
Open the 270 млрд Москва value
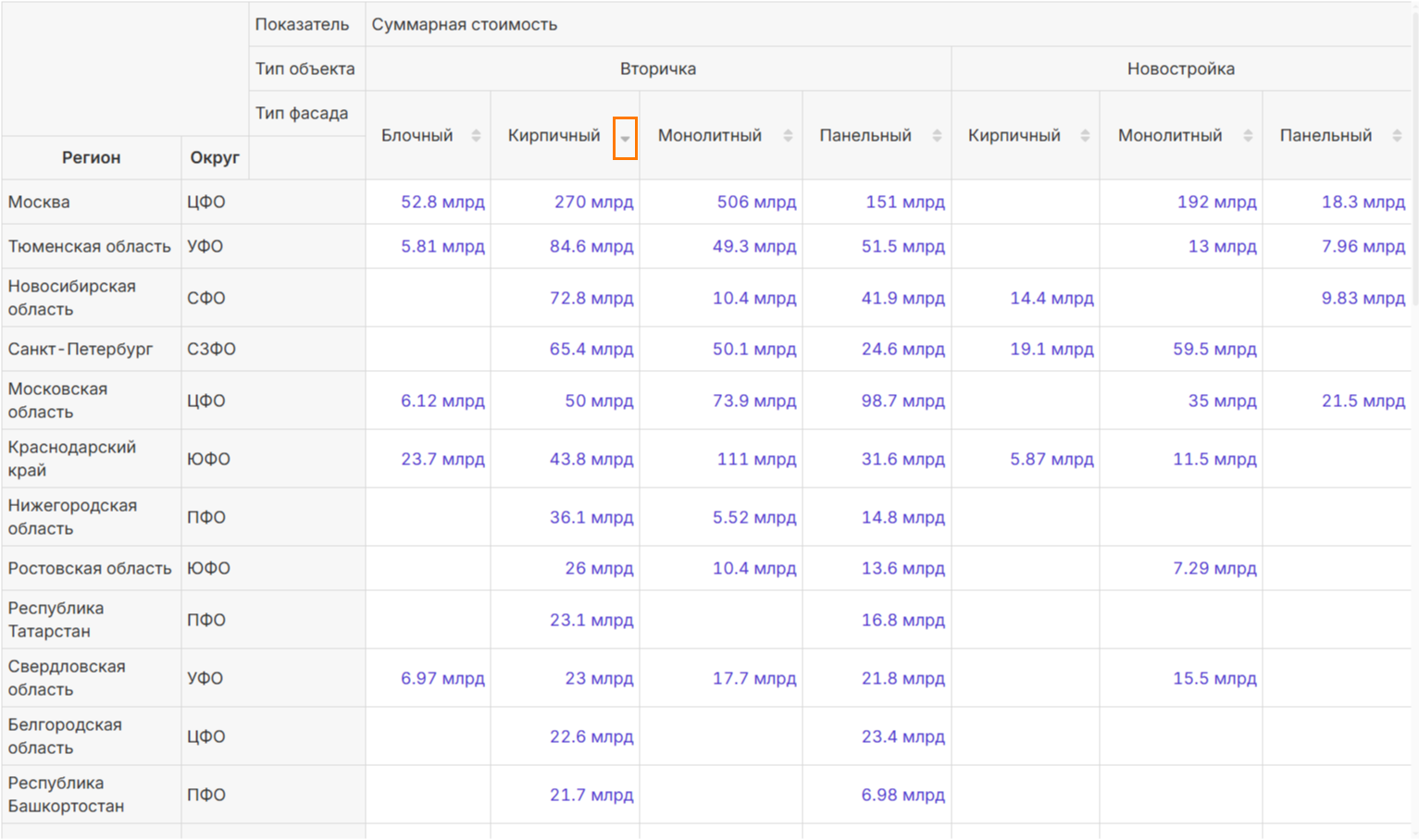coord(593,202)
